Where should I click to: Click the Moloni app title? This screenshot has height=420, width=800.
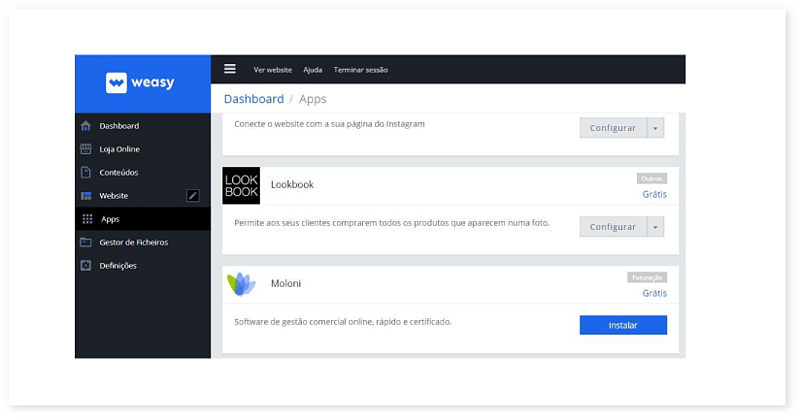point(286,284)
